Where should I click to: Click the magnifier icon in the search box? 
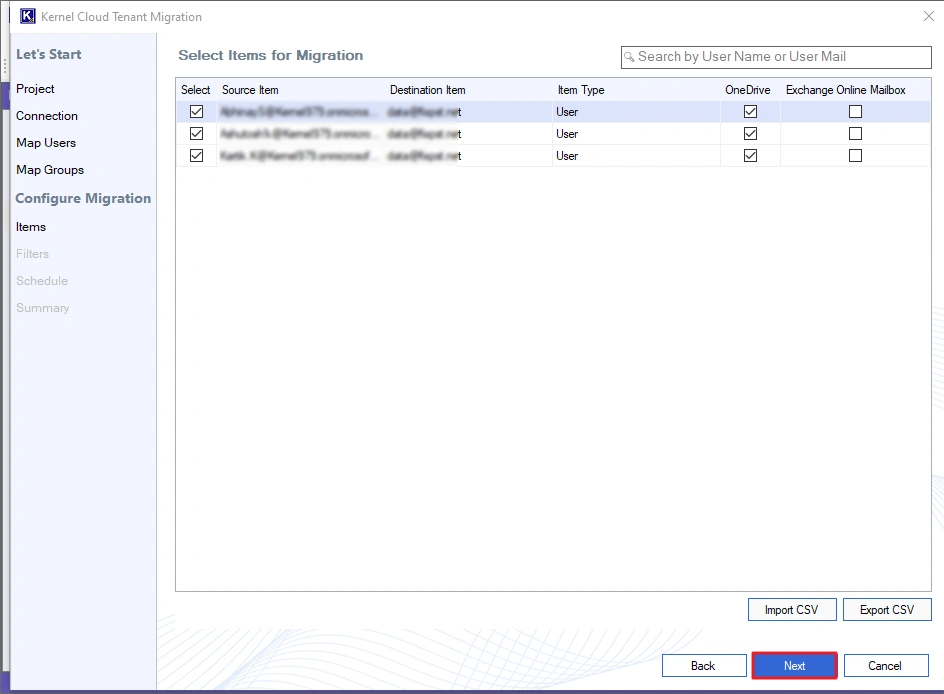point(631,57)
